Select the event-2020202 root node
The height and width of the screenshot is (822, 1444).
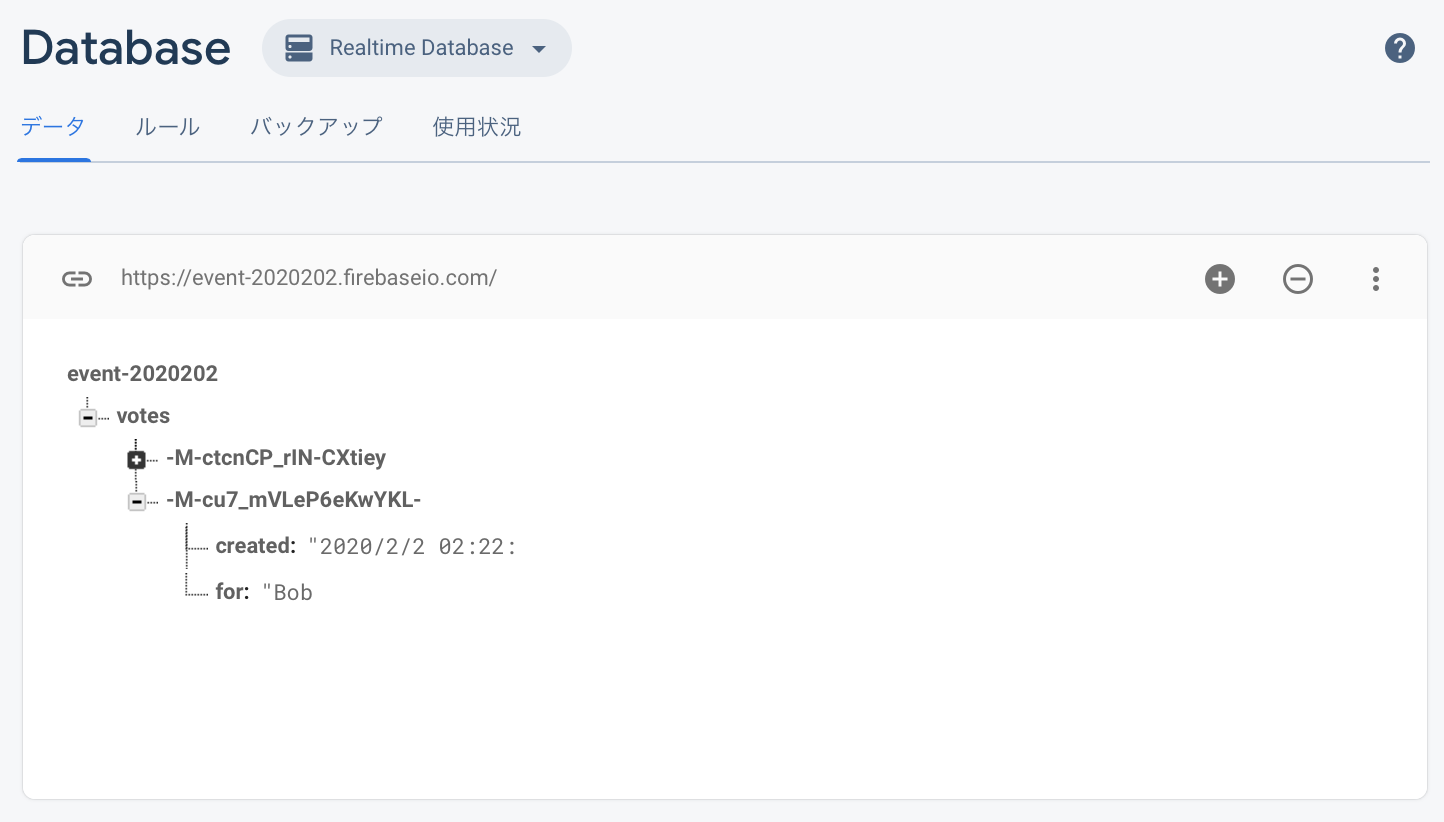tap(142, 374)
